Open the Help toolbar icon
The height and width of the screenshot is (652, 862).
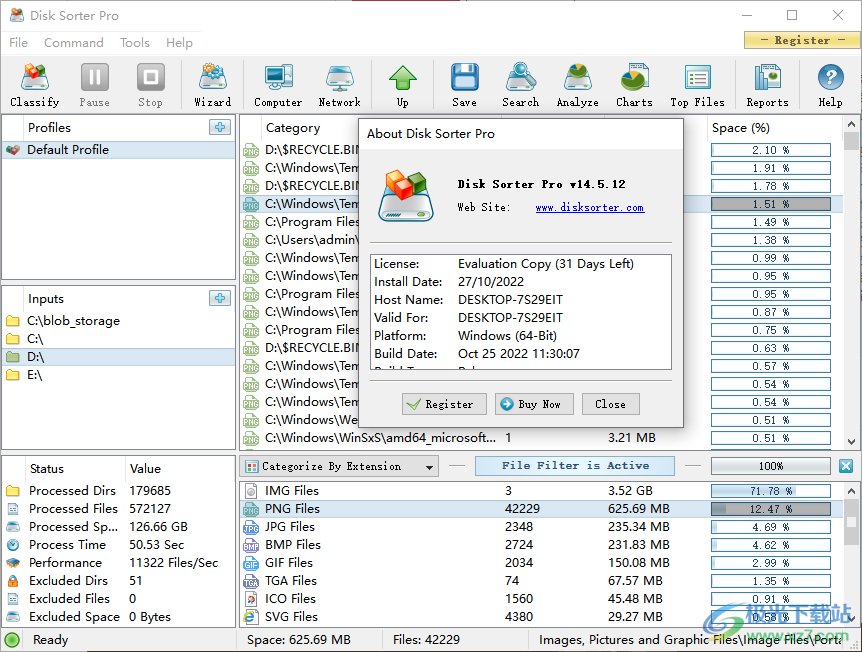(x=830, y=85)
